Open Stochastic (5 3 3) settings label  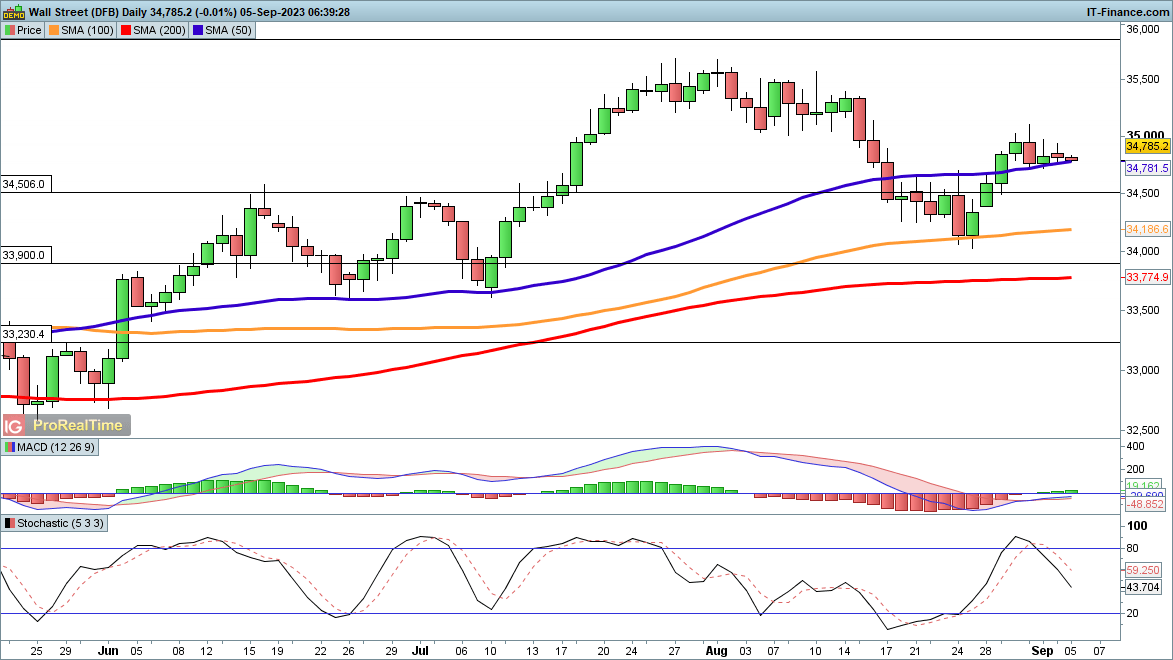[x=60, y=523]
